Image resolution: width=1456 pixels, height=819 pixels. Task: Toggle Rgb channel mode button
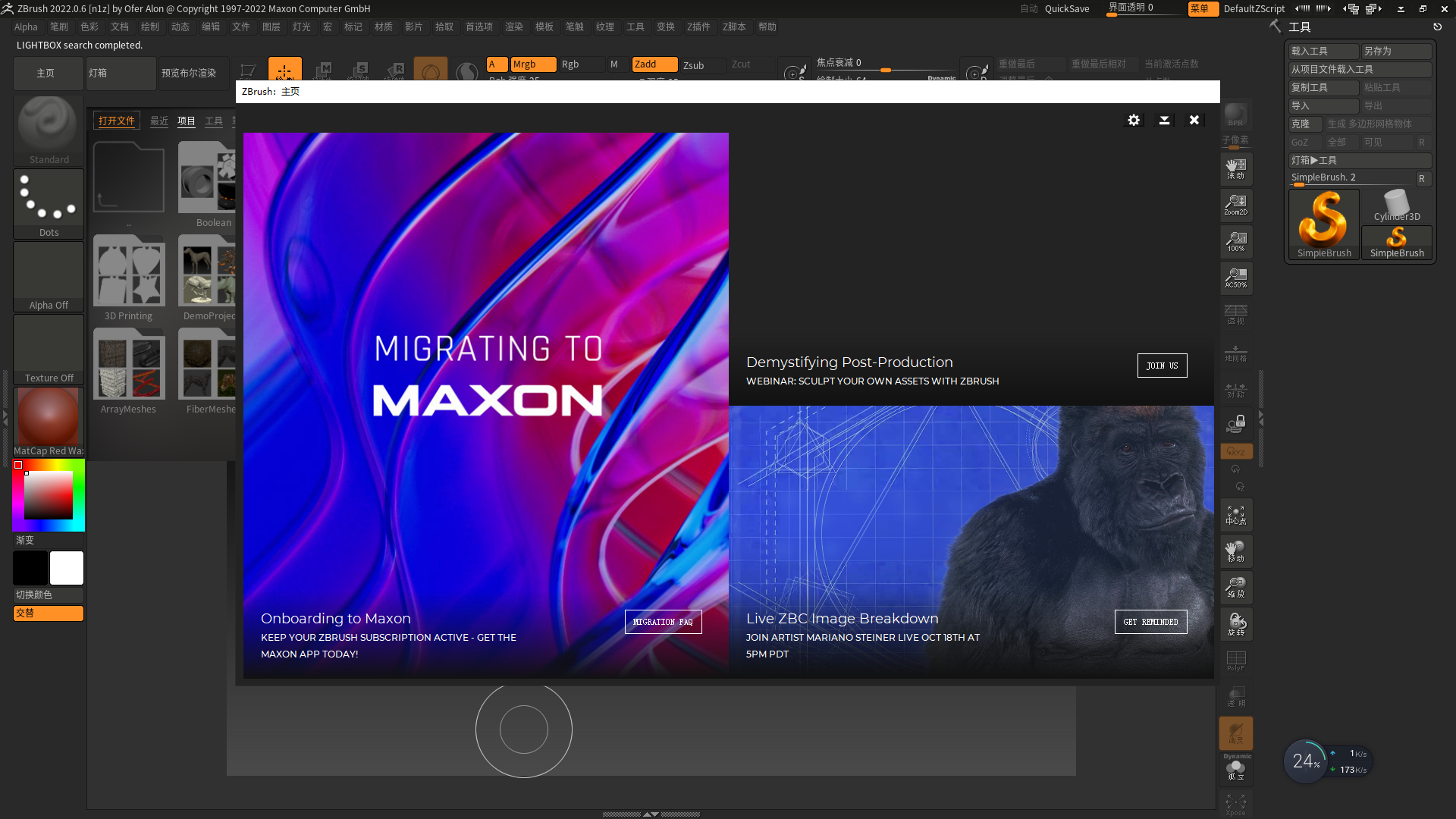570,63
